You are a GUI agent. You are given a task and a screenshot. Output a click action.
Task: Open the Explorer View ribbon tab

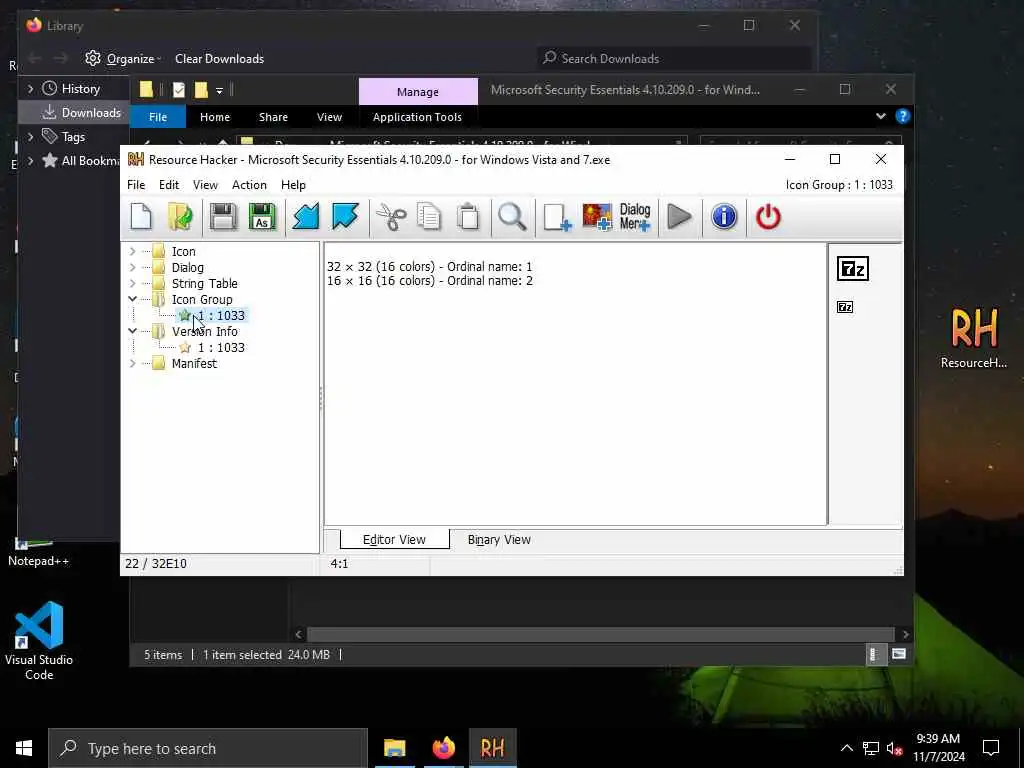pyautogui.click(x=329, y=117)
